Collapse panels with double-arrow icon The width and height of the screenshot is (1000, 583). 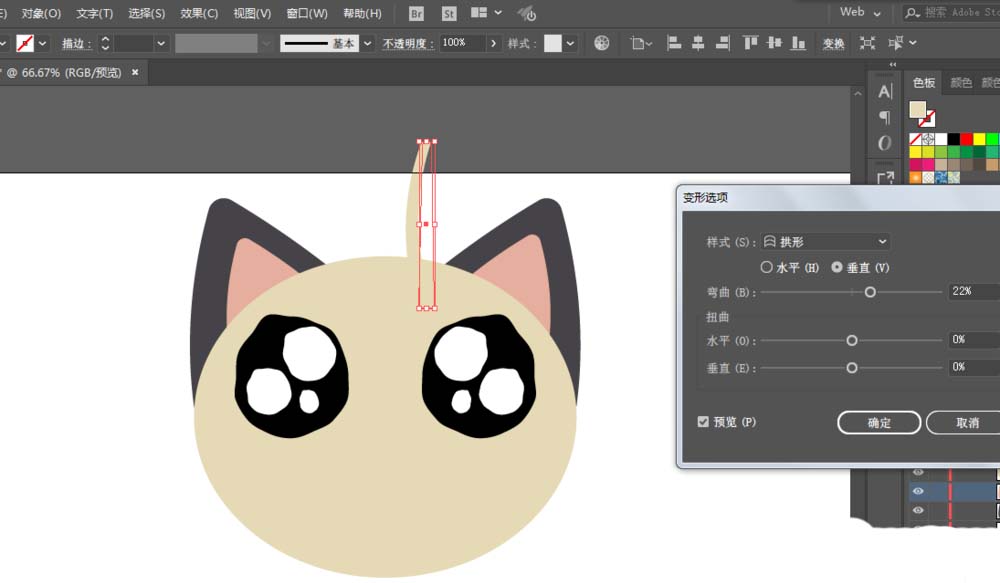[x=893, y=64]
